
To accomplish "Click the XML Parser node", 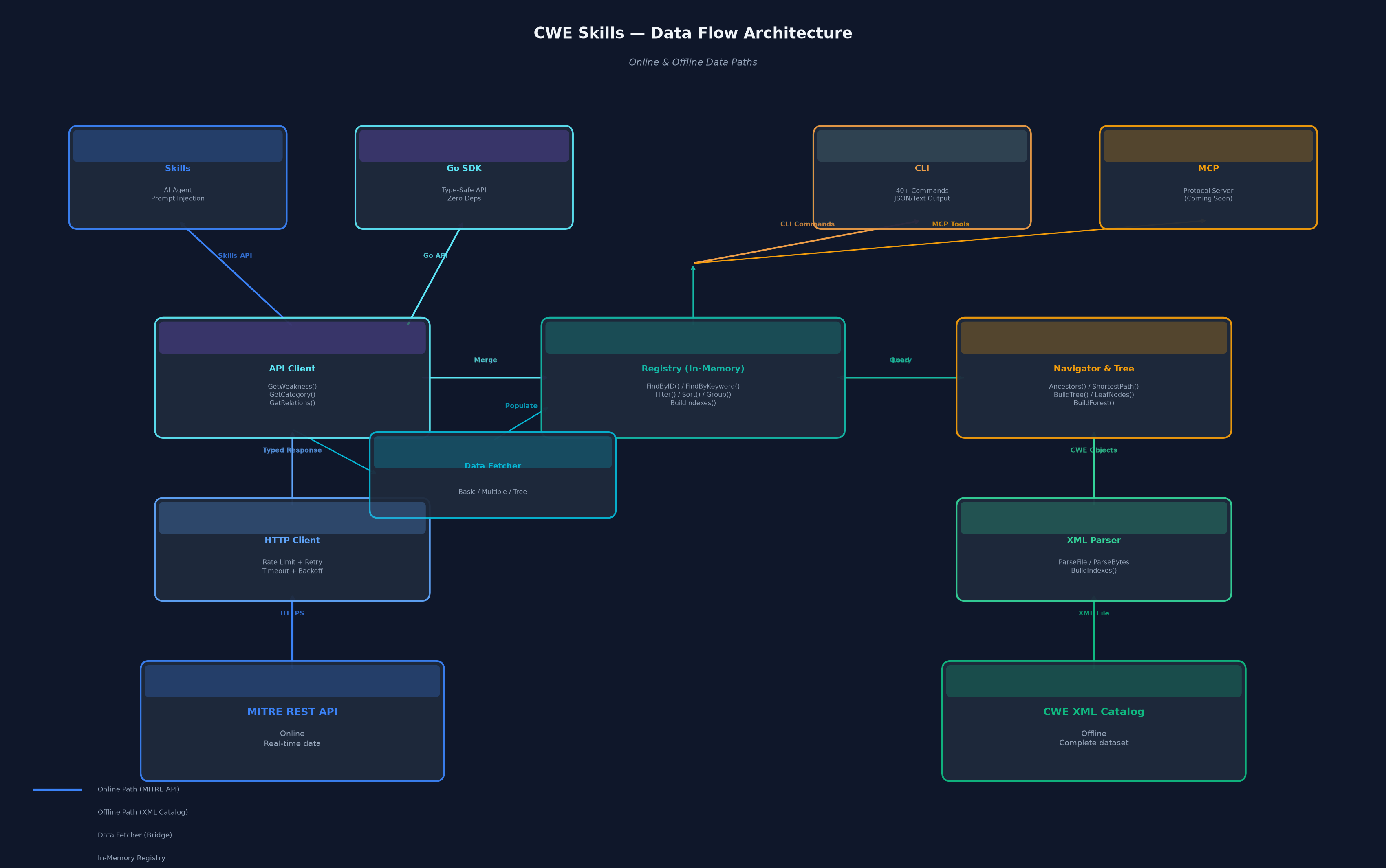I will tap(1094, 549).
